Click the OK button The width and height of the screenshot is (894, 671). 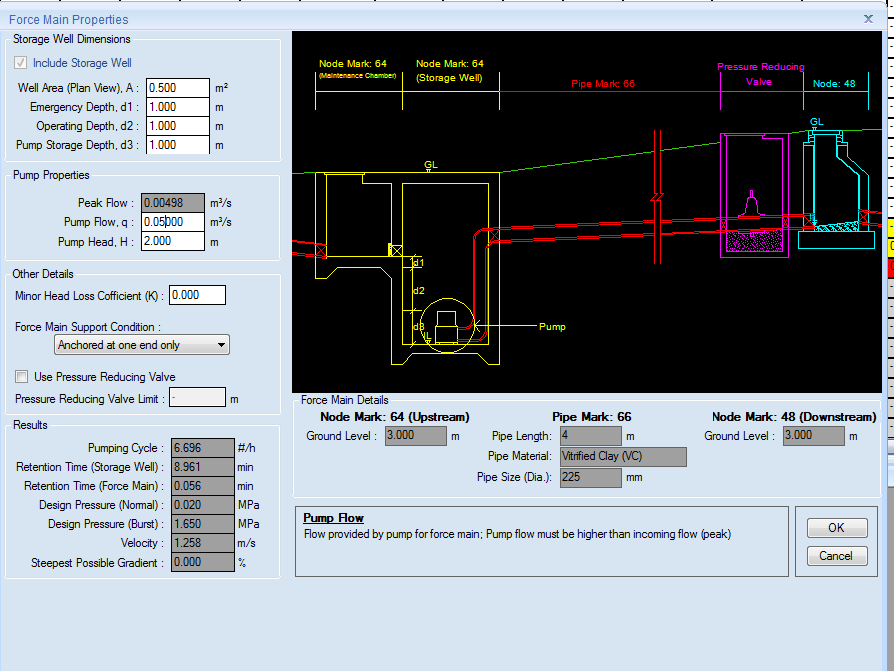(837, 528)
